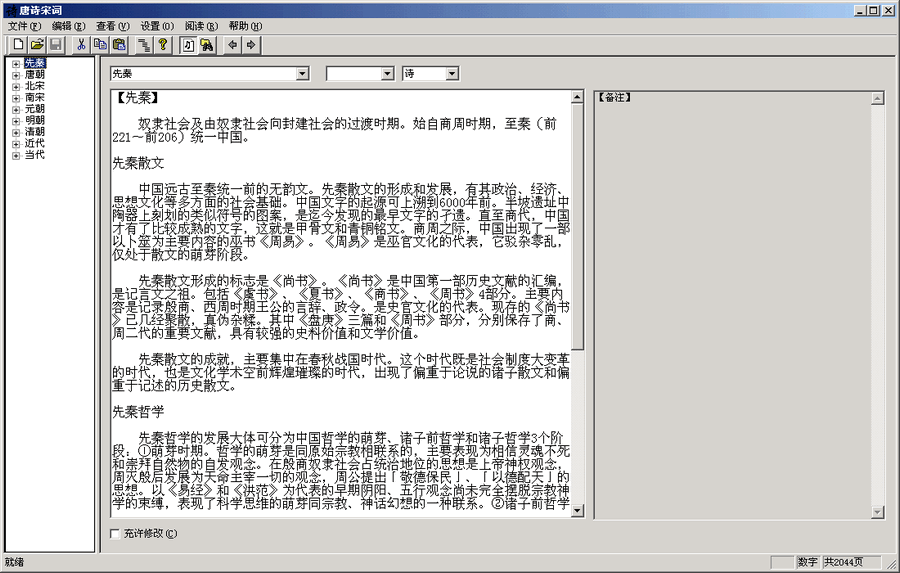Open help via the question mark icon
This screenshot has height=573, width=900.
click(x=163, y=45)
